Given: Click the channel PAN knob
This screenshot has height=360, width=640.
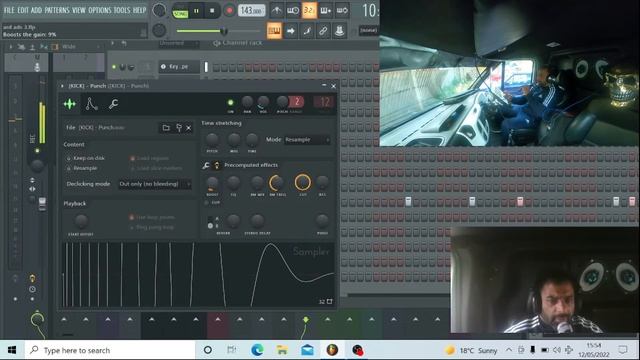Looking at the screenshot, I should coord(247,102).
